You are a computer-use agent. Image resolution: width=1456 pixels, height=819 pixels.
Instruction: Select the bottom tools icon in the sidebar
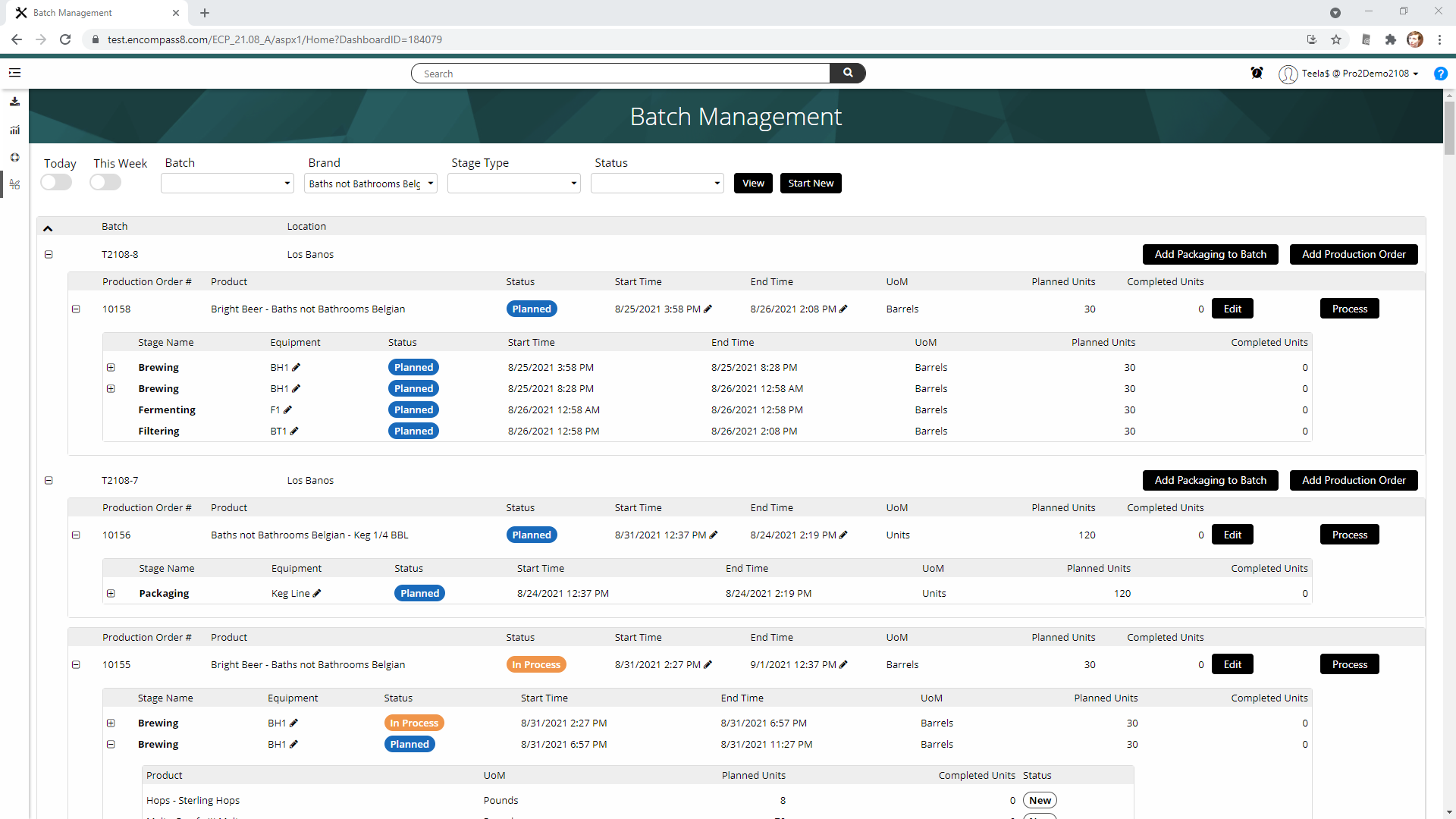click(15, 184)
